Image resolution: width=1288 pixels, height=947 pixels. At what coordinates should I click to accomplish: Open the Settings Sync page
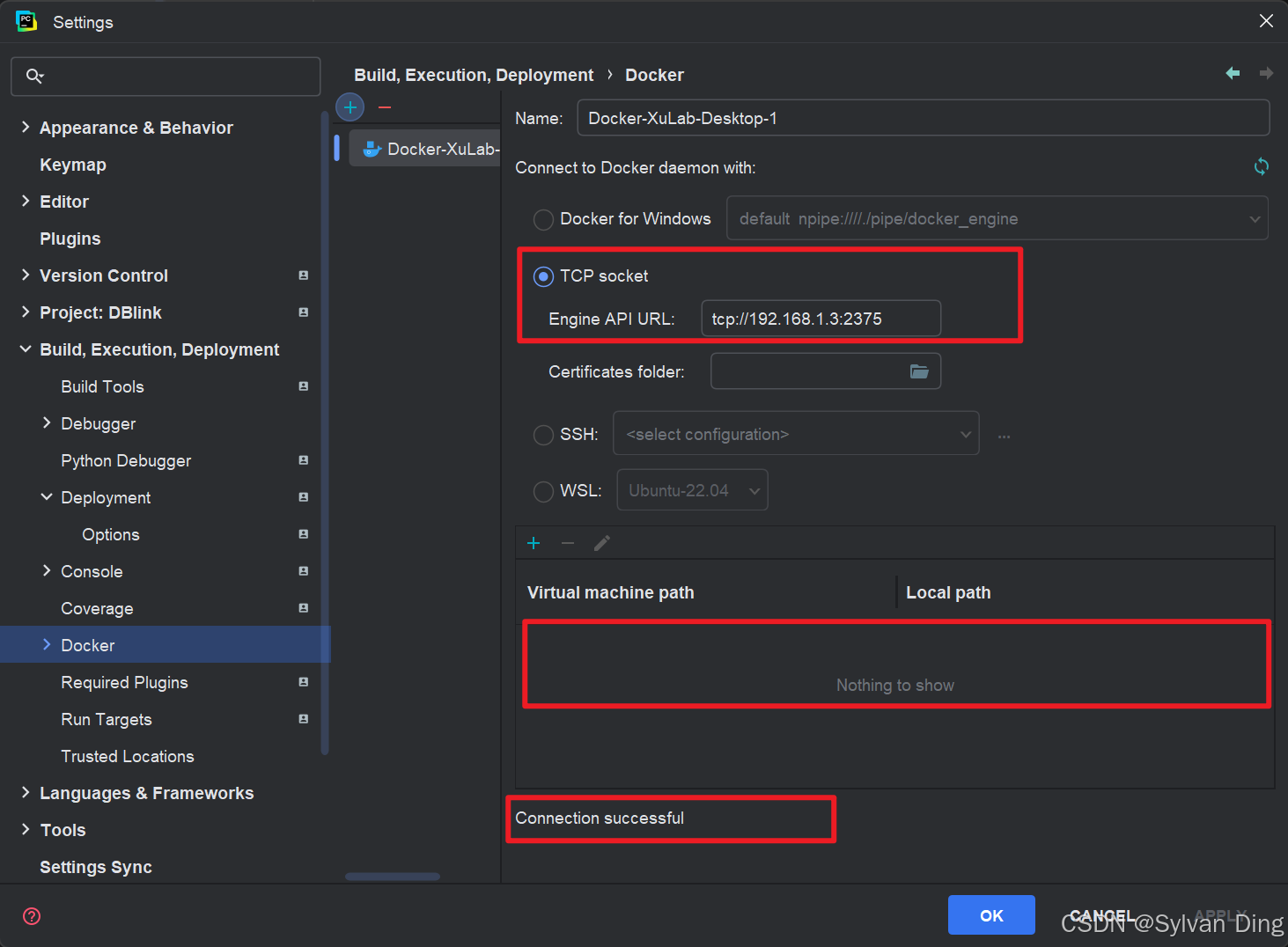[96, 867]
